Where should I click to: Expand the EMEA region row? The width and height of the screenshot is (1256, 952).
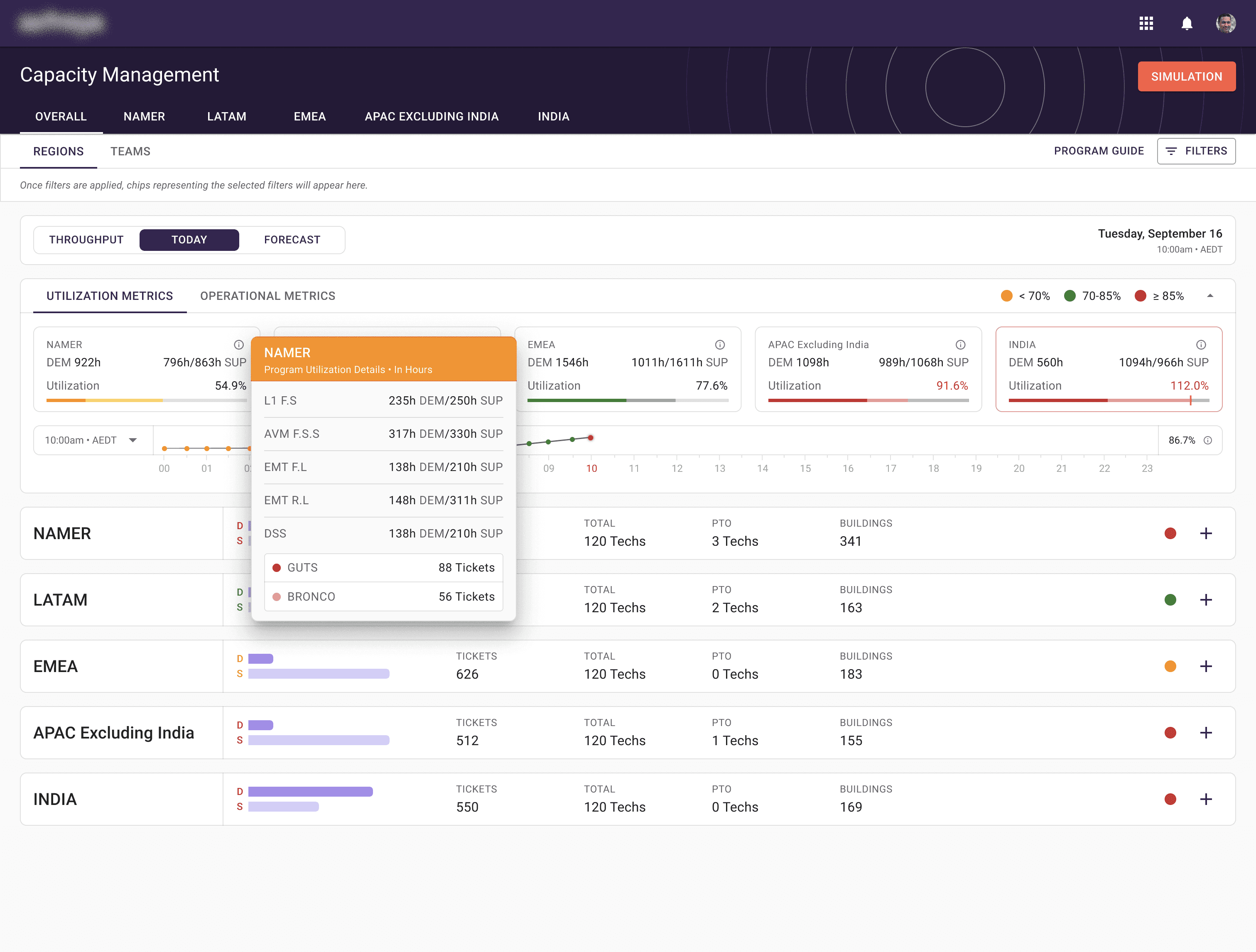pos(1206,667)
